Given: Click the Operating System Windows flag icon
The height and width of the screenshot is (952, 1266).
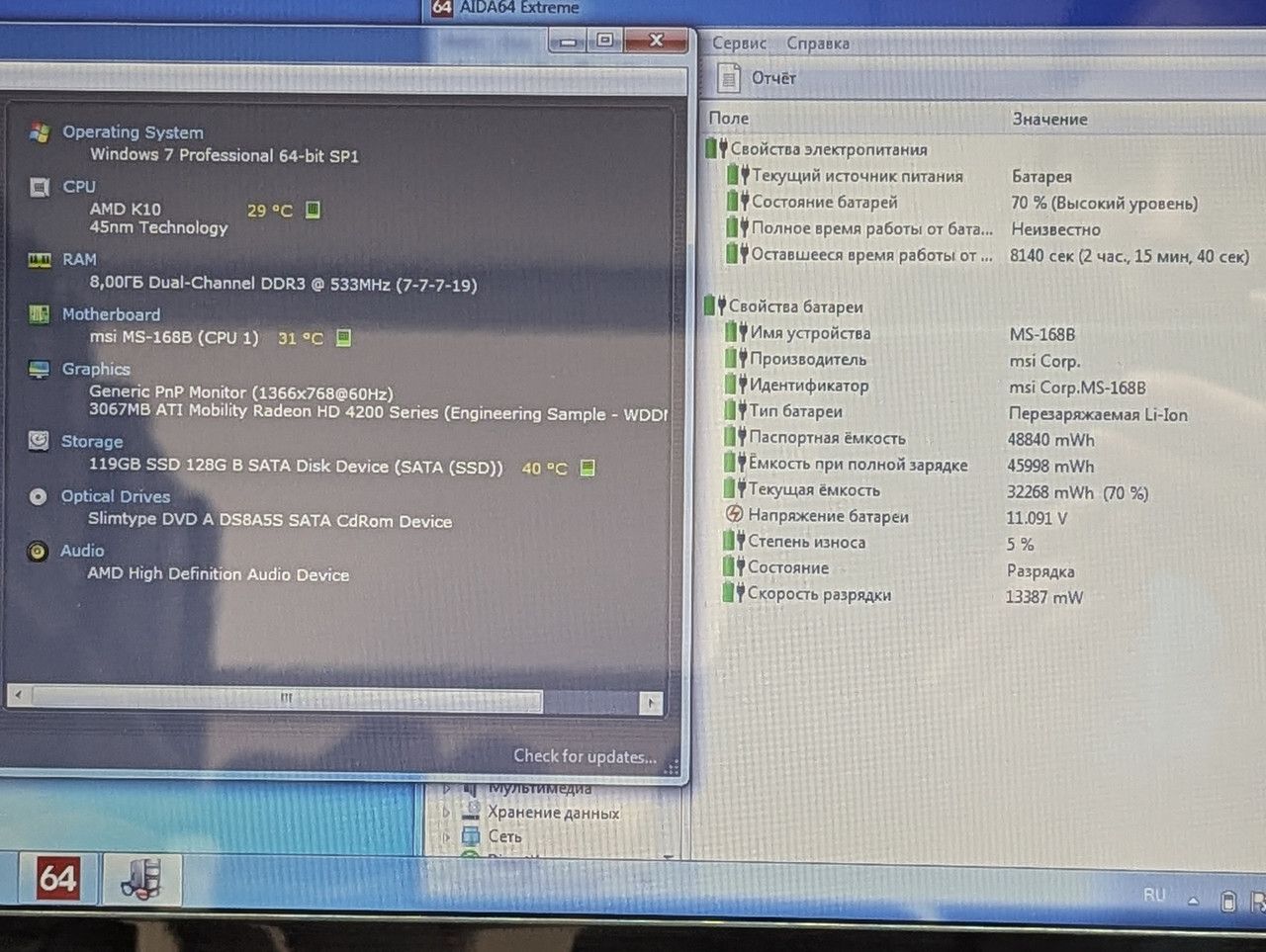Looking at the screenshot, I should click(x=40, y=132).
